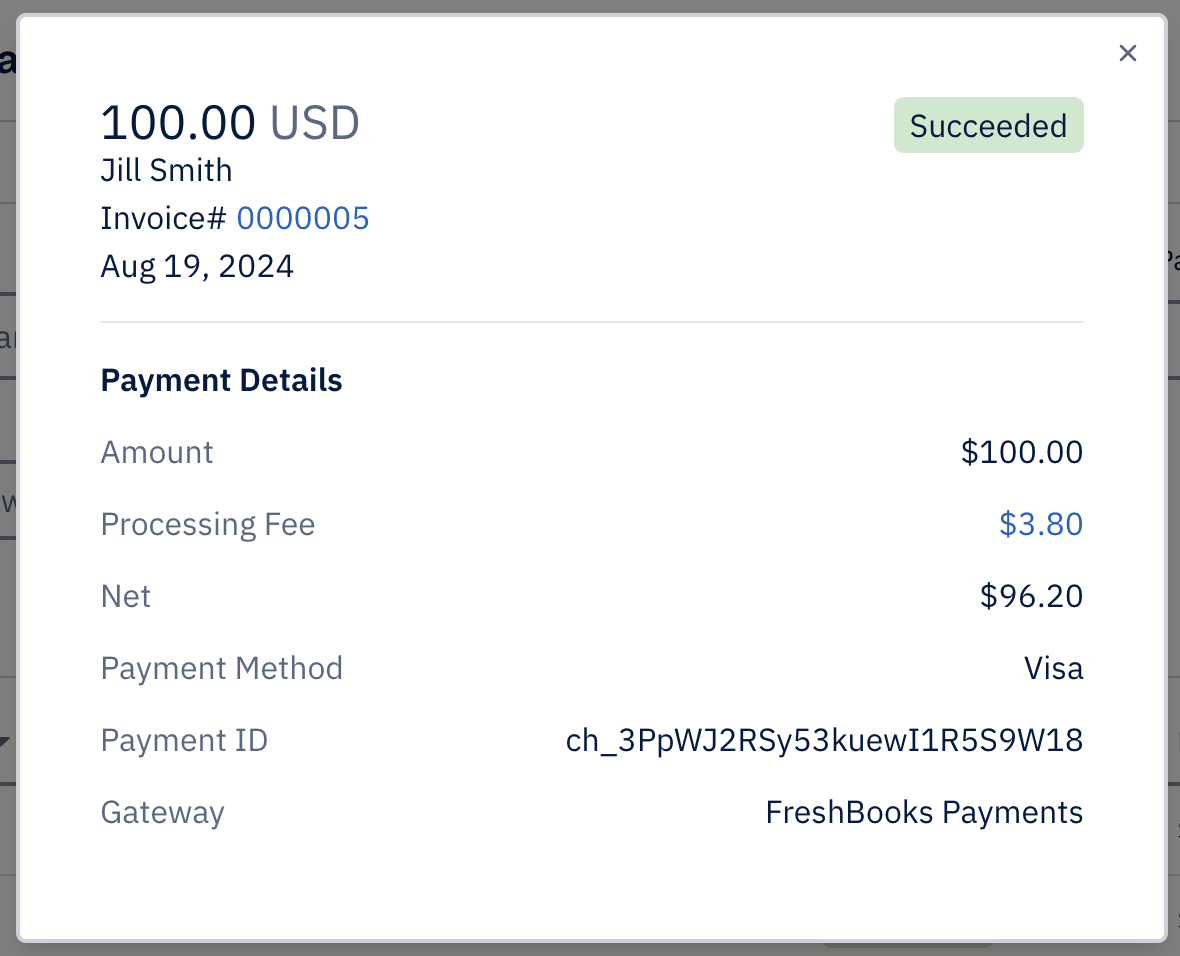Click the Invoice# label text
Viewport: 1180px width, 956px height.
coord(164,218)
